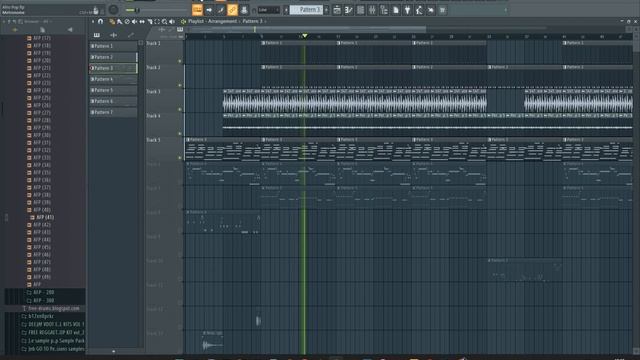
Task: Show the Browser view icon in toolbar
Action: [x=384, y=10]
